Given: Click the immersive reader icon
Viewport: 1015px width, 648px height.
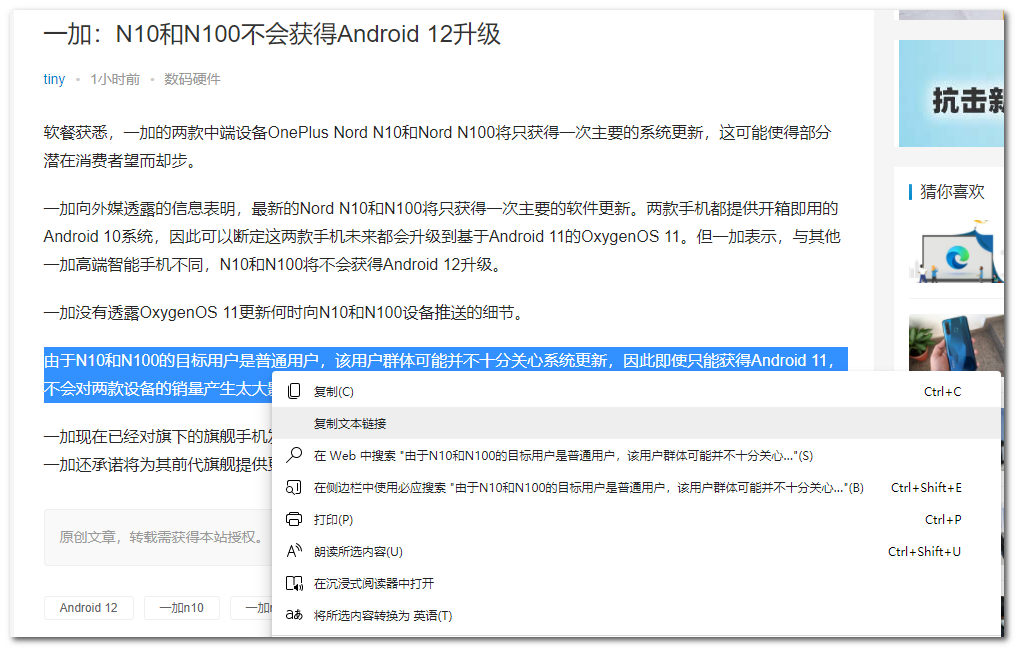Looking at the screenshot, I should pos(293,583).
